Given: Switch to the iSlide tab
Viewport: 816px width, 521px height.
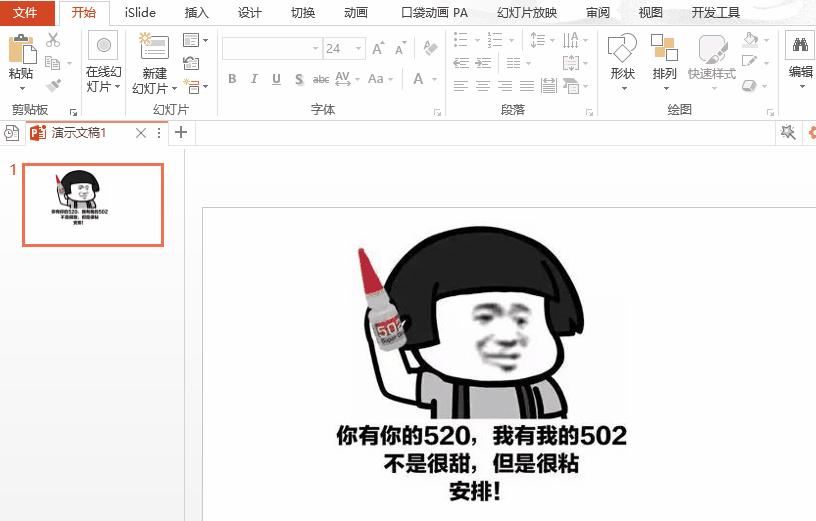Looking at the screenshot, I should pos(140,12).
